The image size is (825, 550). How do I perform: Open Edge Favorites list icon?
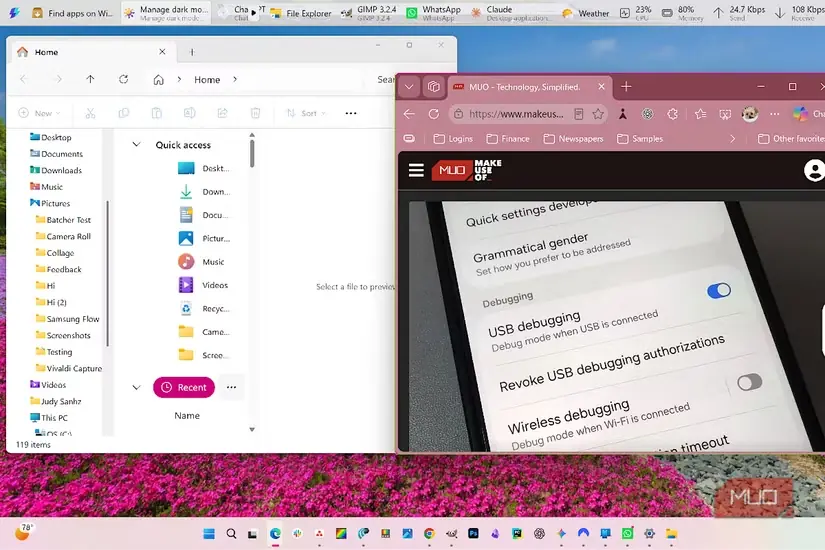click(700, 114)
